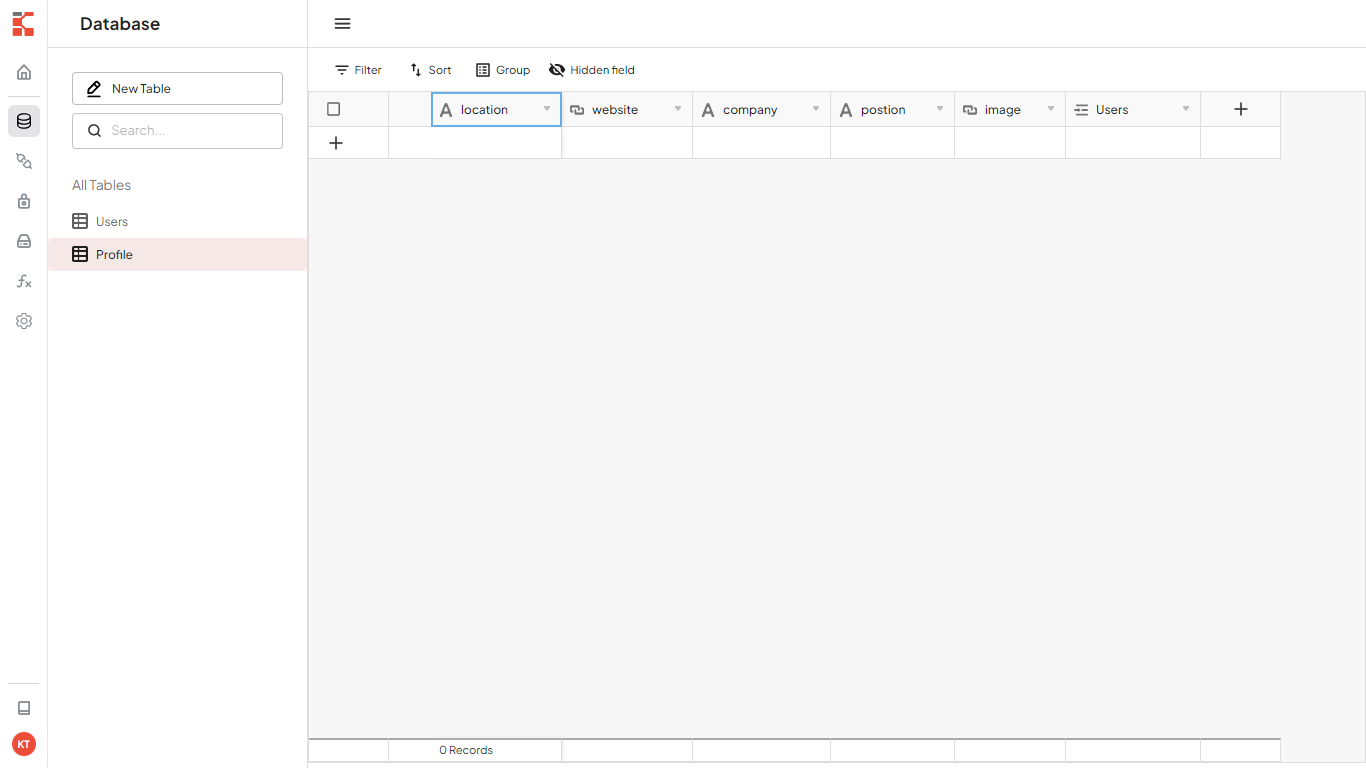Screen dimensions: 1366x768
Task: Expand the website column dropdown arrow
Action: tap(678, 109)
